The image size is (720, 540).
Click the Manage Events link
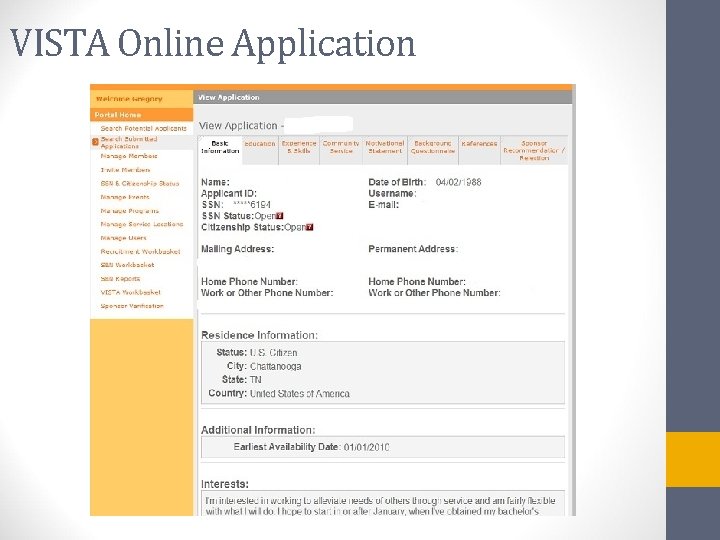pos(125,197)
